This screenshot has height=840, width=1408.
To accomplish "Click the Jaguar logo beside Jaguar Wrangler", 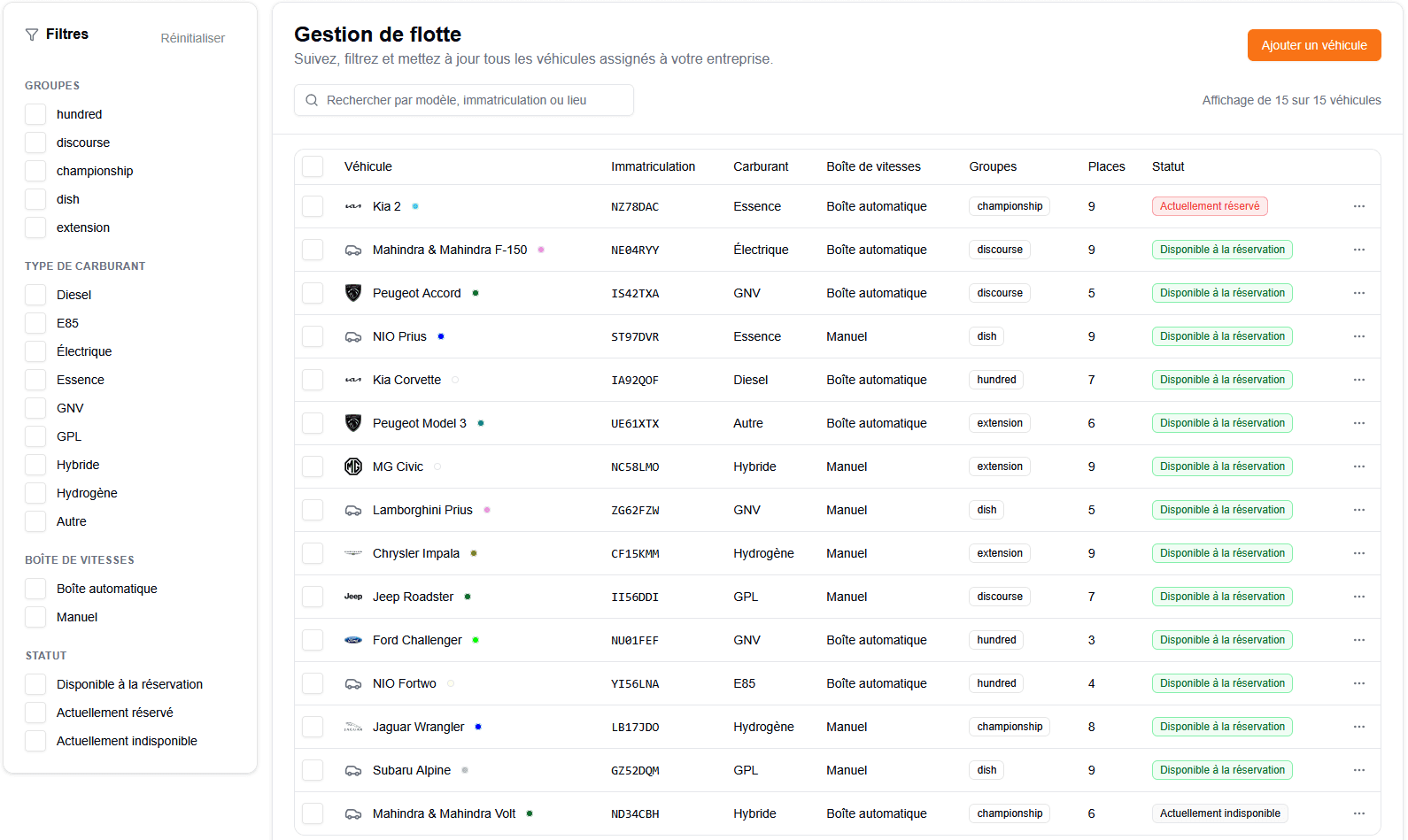I will (353, 727).
